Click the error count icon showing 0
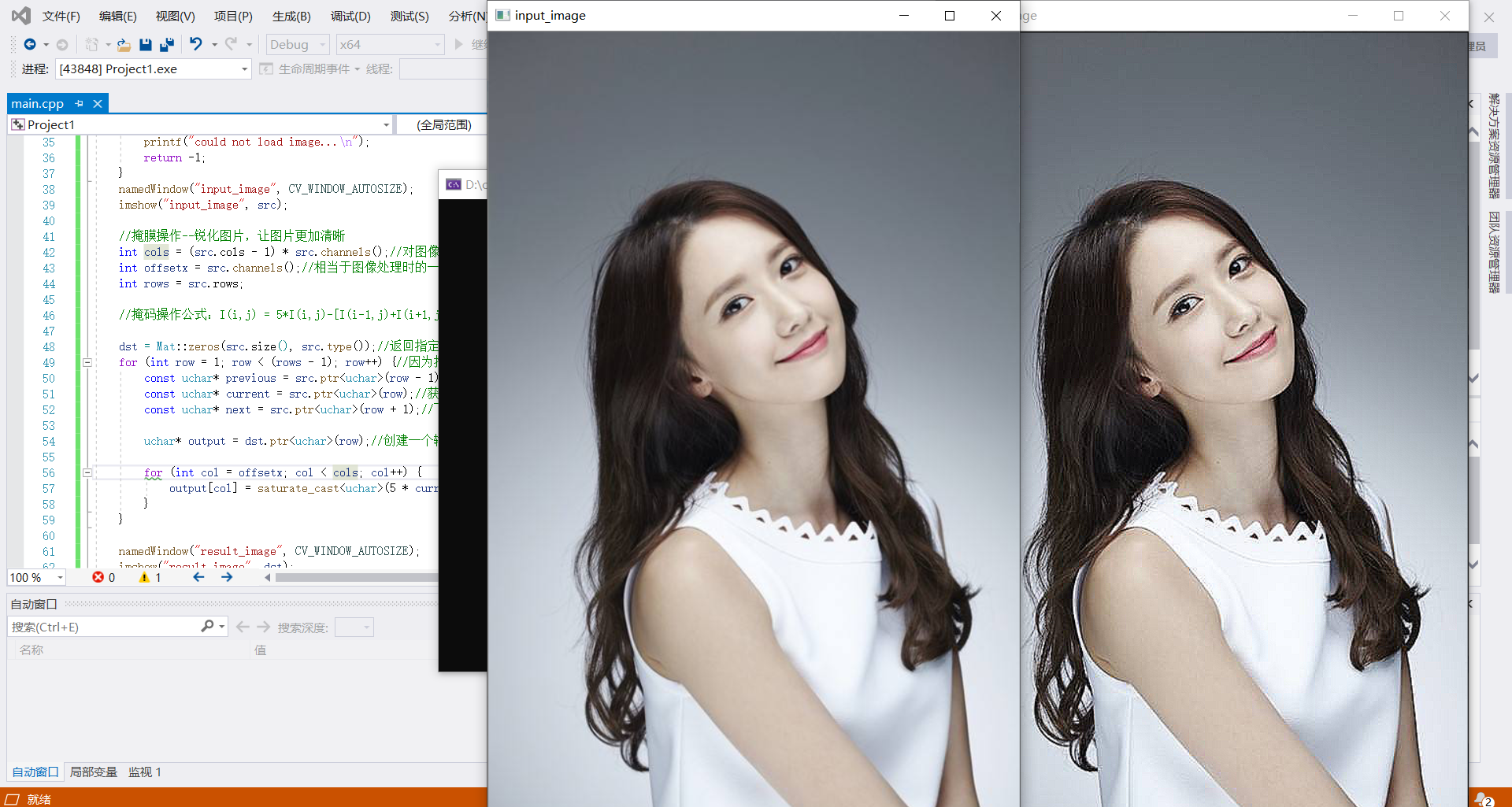 click(x=98, y=577)
